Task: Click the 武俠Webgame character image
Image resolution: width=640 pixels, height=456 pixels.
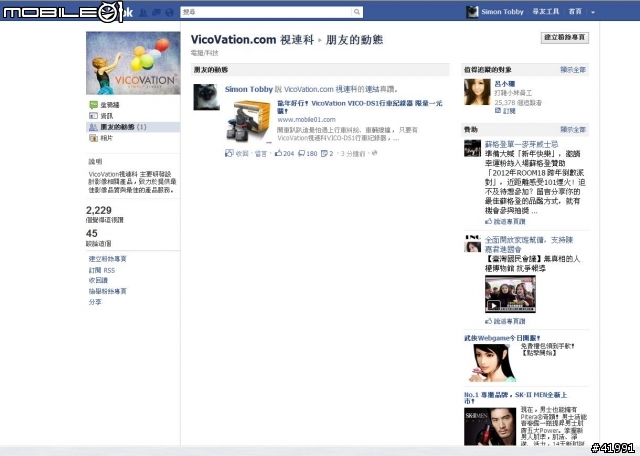Action: pyautogui.click(x=491, y=363)
